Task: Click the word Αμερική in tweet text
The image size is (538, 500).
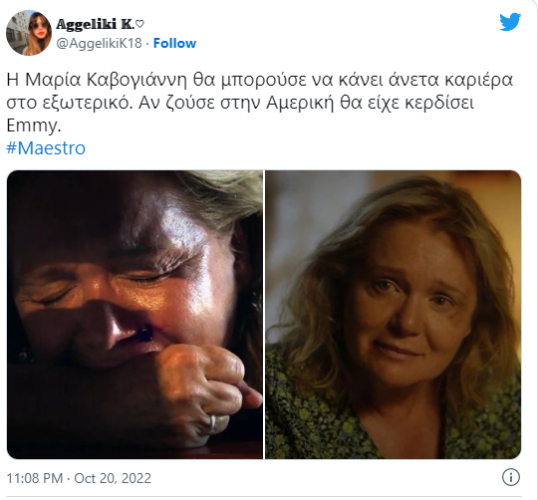Action: [300, 103]
